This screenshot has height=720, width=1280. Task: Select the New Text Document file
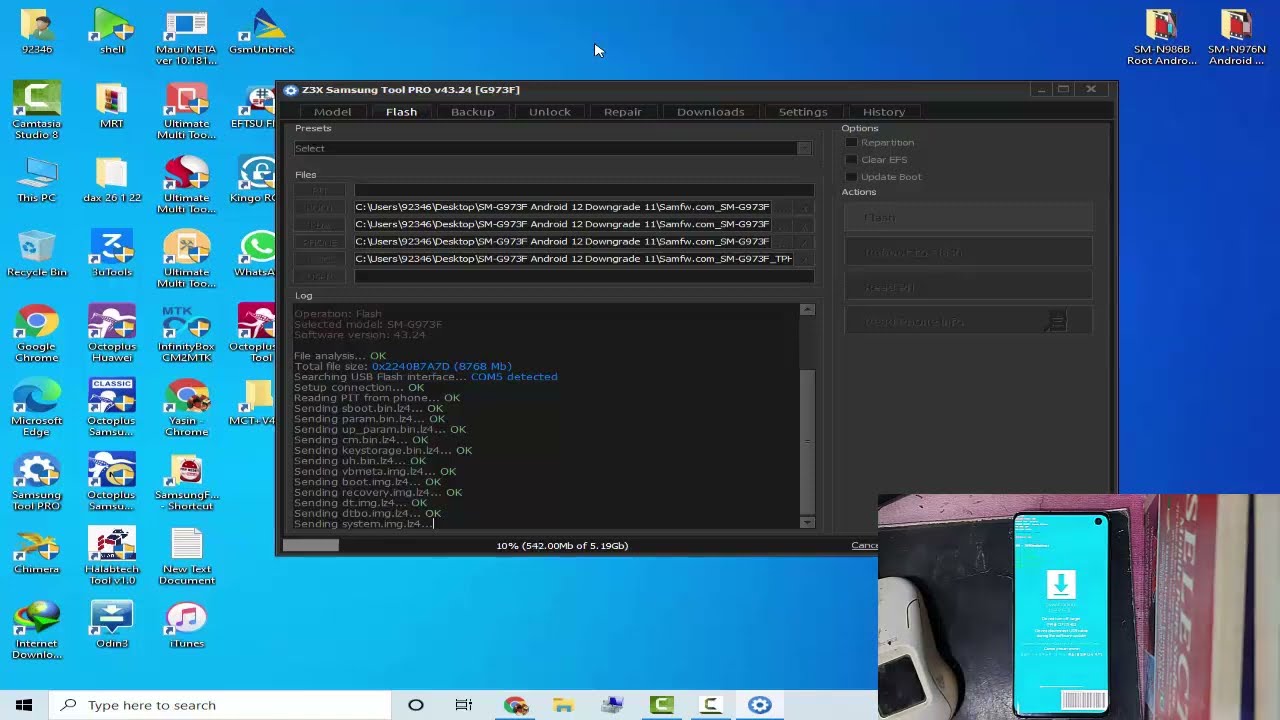coord(186,555)
